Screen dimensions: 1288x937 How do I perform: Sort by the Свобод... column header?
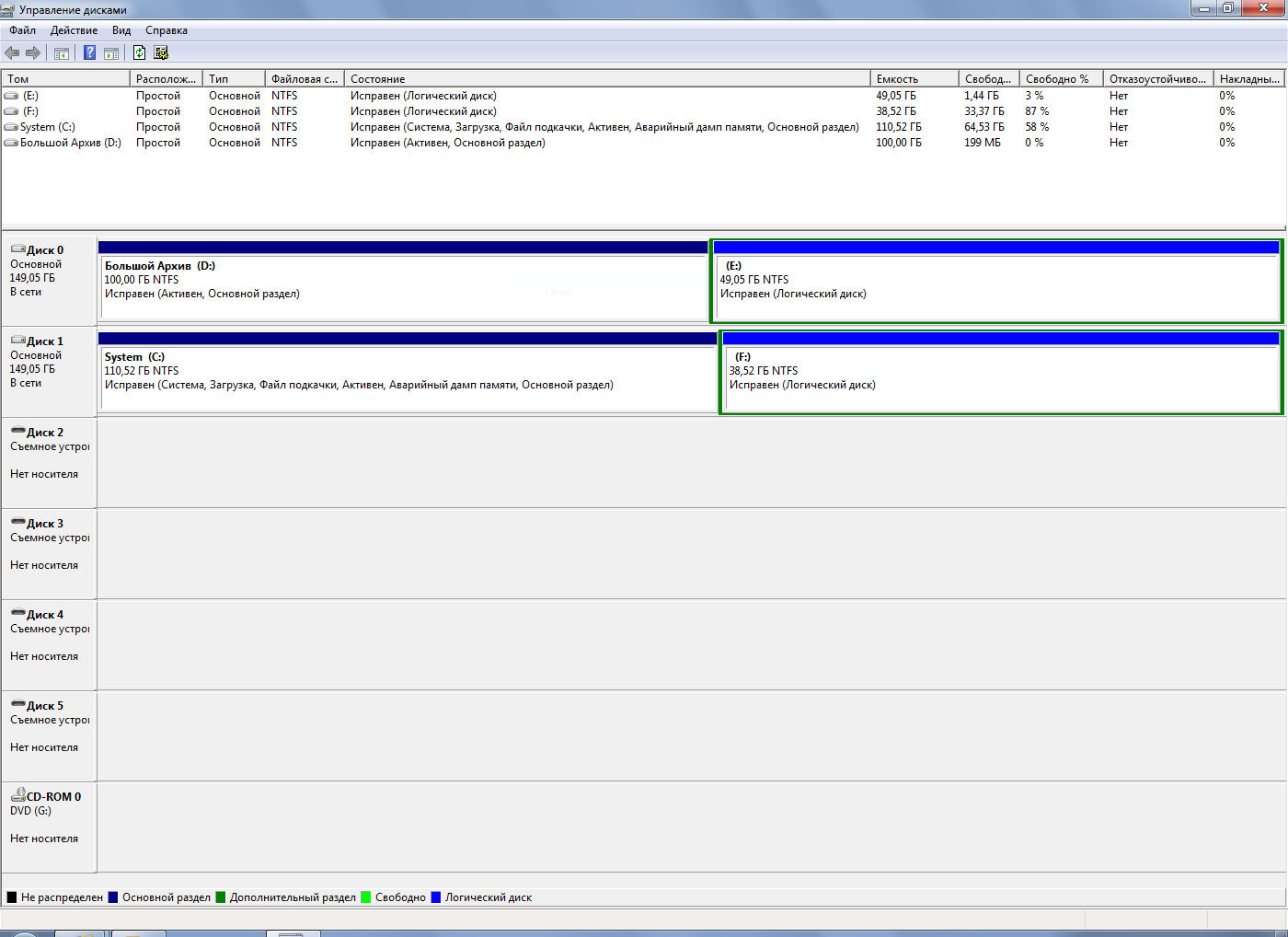(x=989, y=79)
